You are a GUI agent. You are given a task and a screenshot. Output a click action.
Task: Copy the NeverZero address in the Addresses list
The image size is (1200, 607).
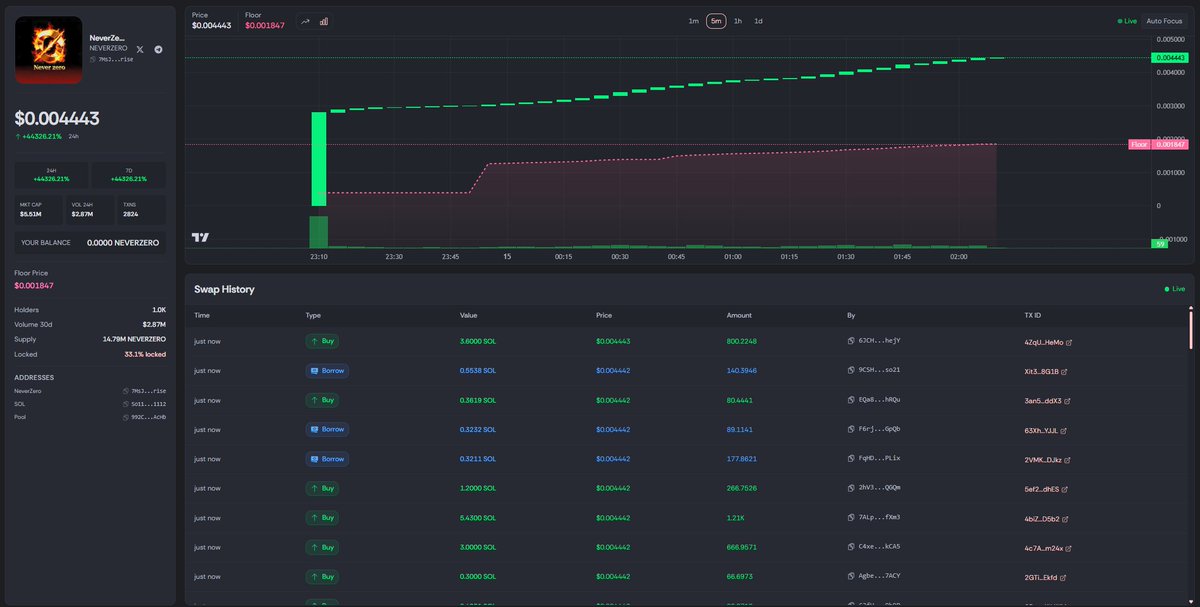(124, 391)
